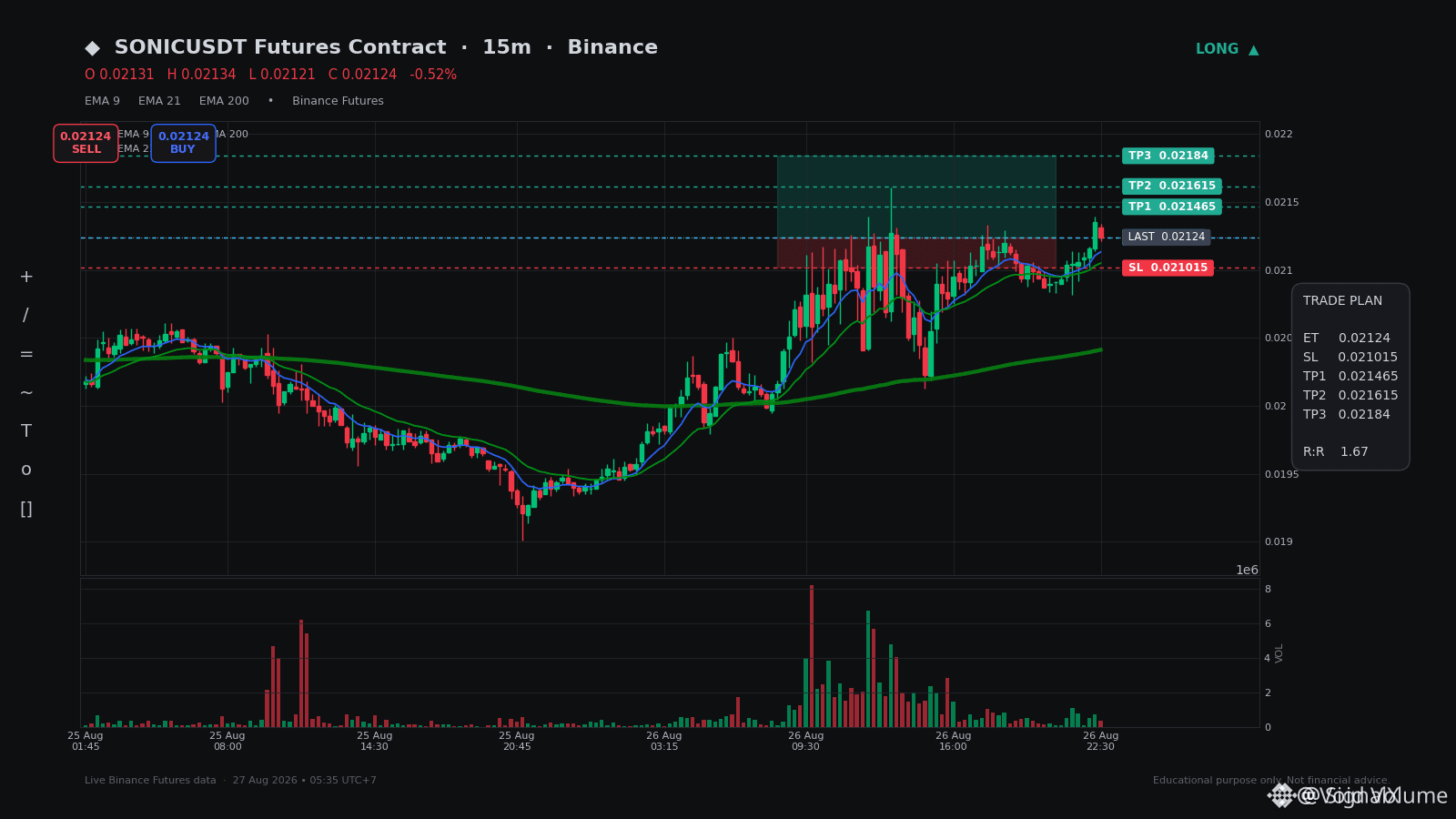Click the Binance Futures source label
Screen dimensions: 1456x819
point(338,101)
